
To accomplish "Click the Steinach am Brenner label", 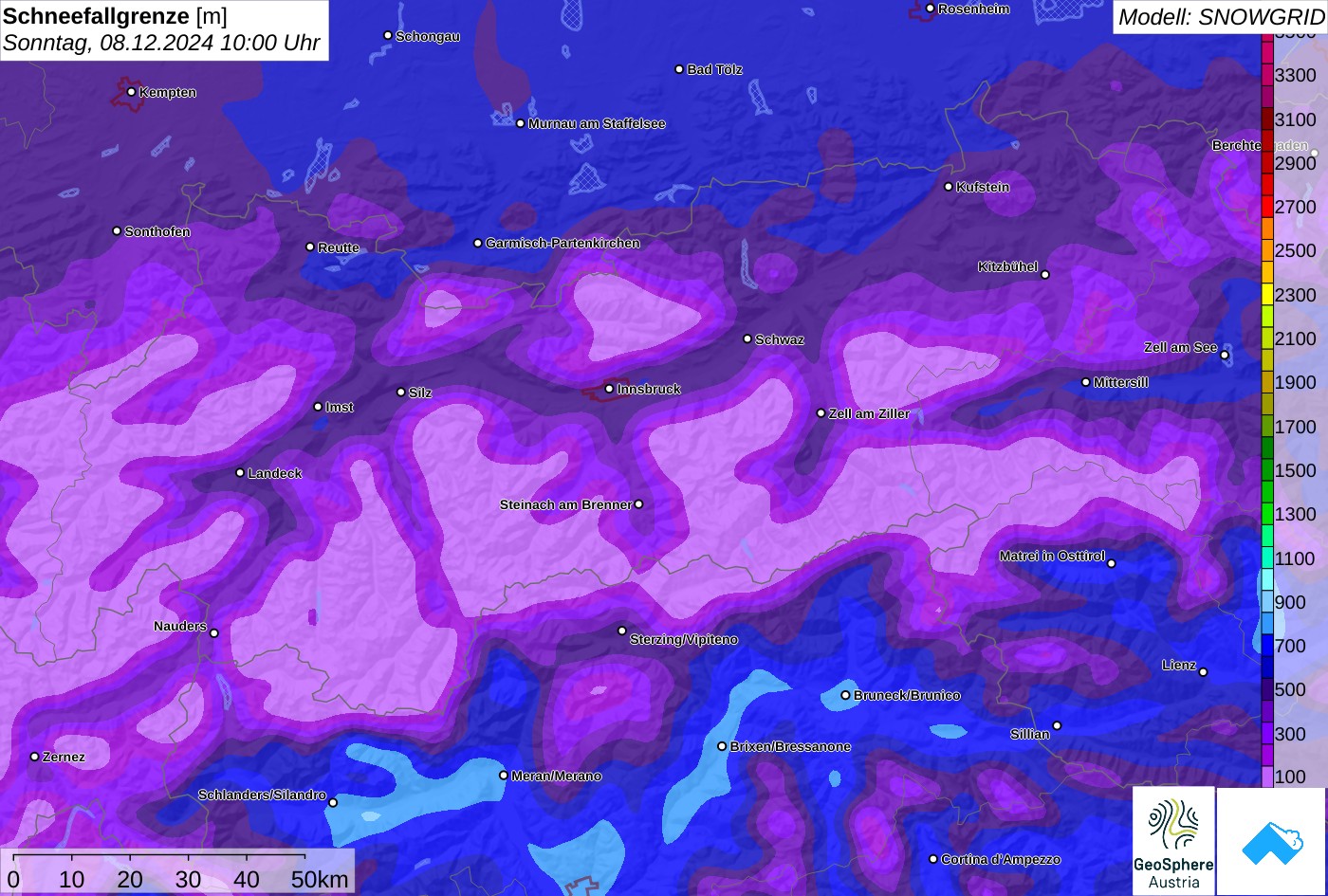I will click(565, 504).
